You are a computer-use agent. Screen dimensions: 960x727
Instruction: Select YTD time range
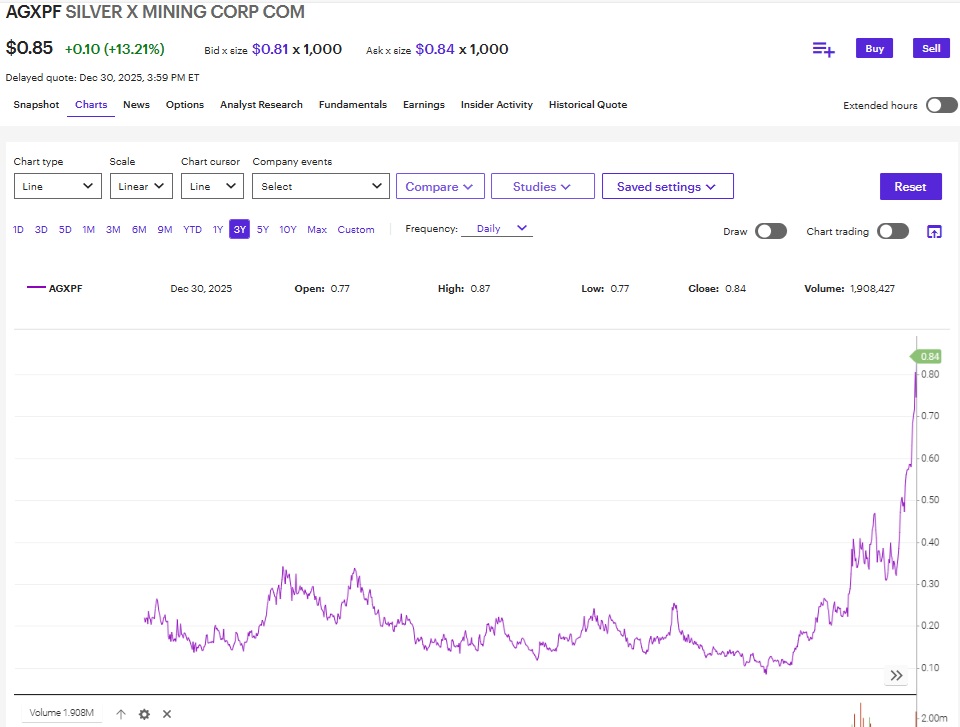click(192, 230)
